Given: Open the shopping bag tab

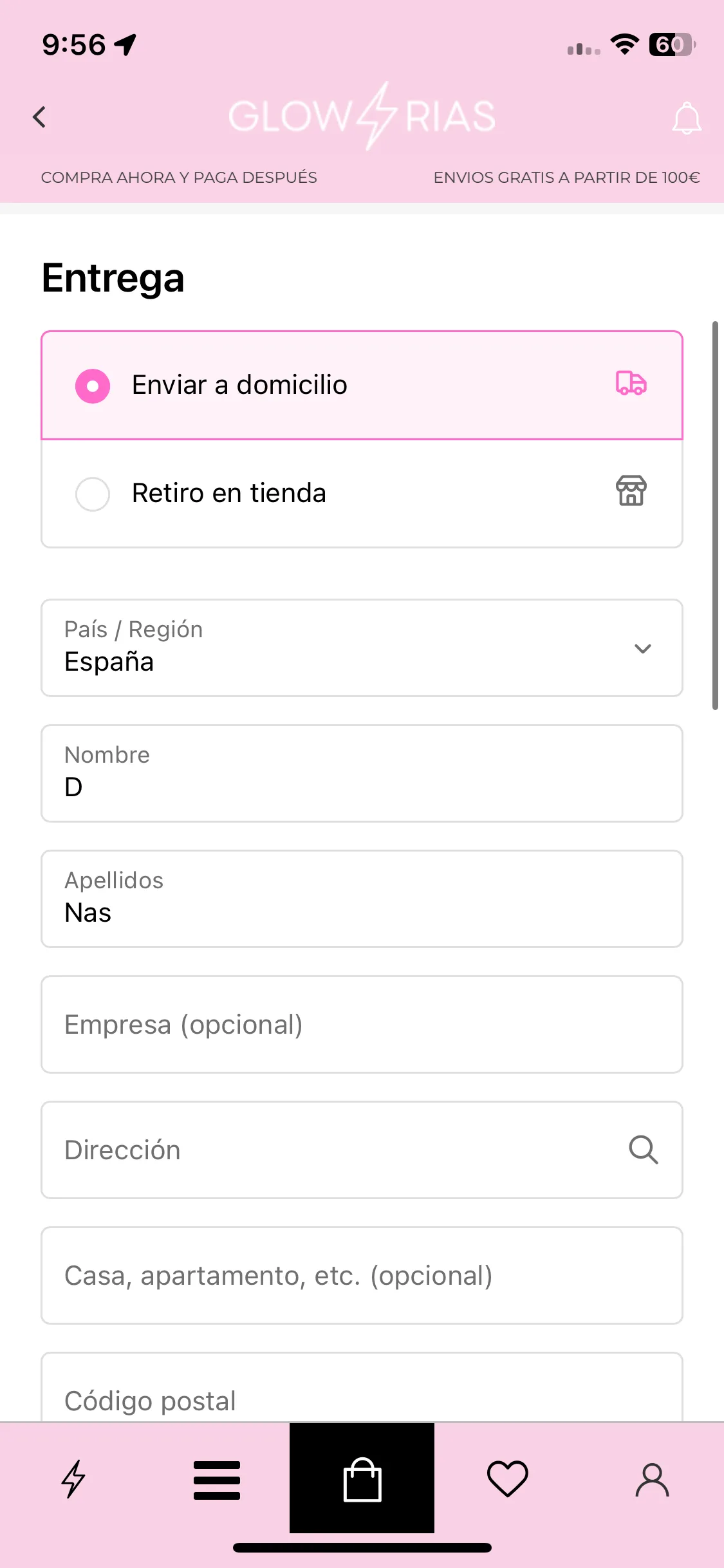Looking at the screenshot, I should coord(362,1479).
